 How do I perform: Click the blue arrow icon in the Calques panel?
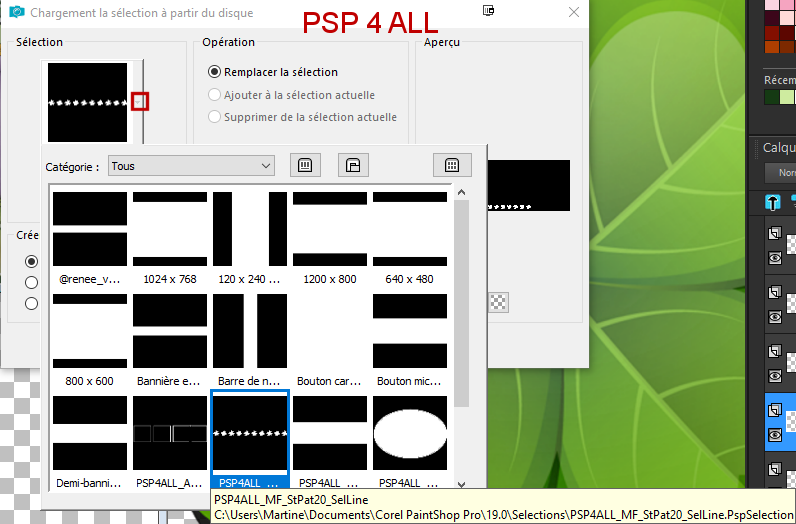[773, 202]
